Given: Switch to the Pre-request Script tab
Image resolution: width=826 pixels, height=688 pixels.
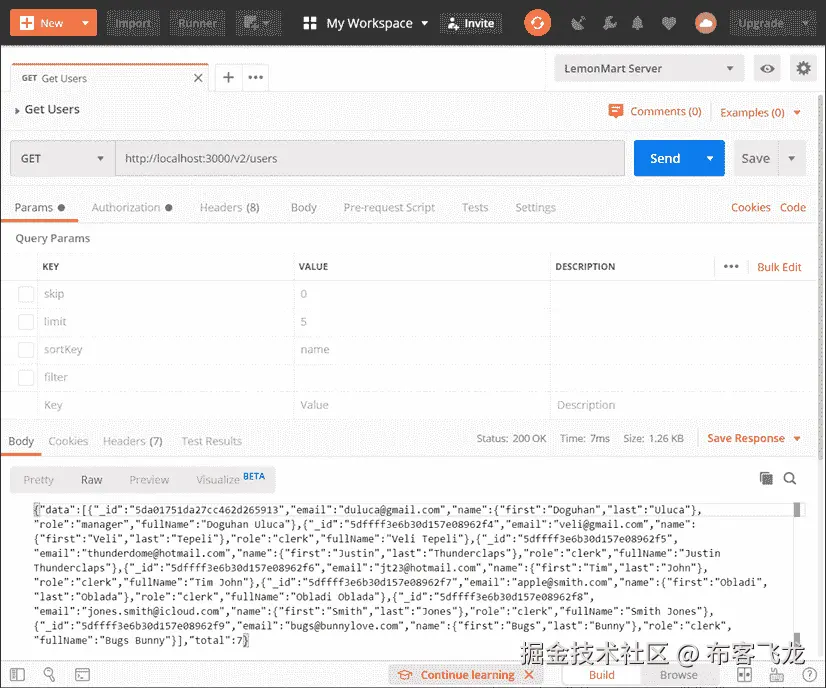Looking at the screenshot, I should [x=389, y=208].
